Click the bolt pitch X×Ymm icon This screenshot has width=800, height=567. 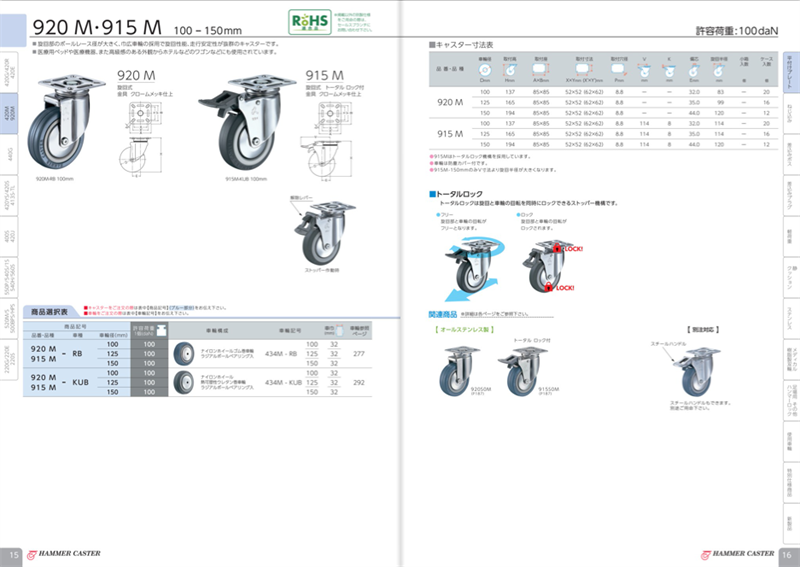584,69
